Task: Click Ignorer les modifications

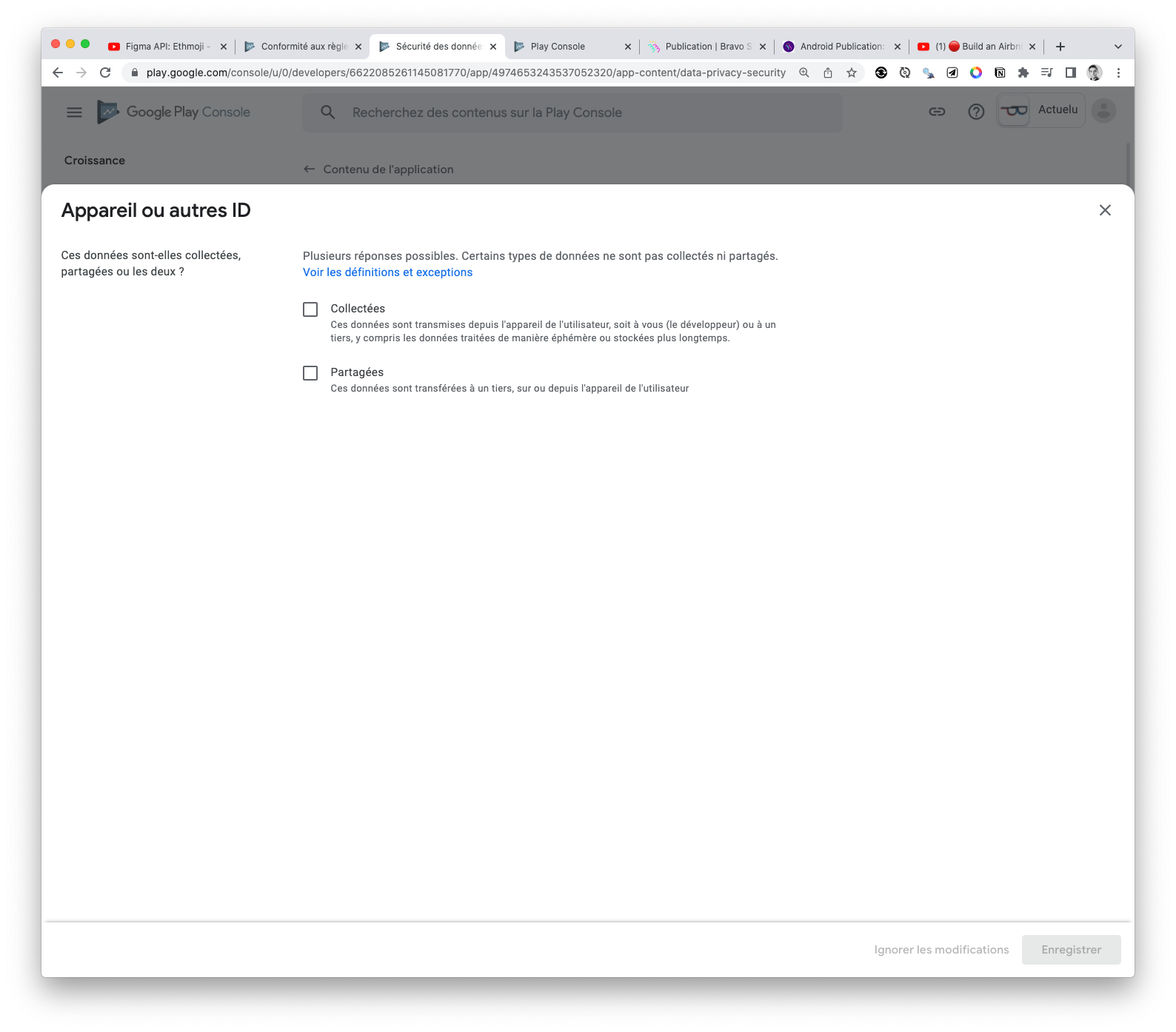Action: tap(941, 950)
